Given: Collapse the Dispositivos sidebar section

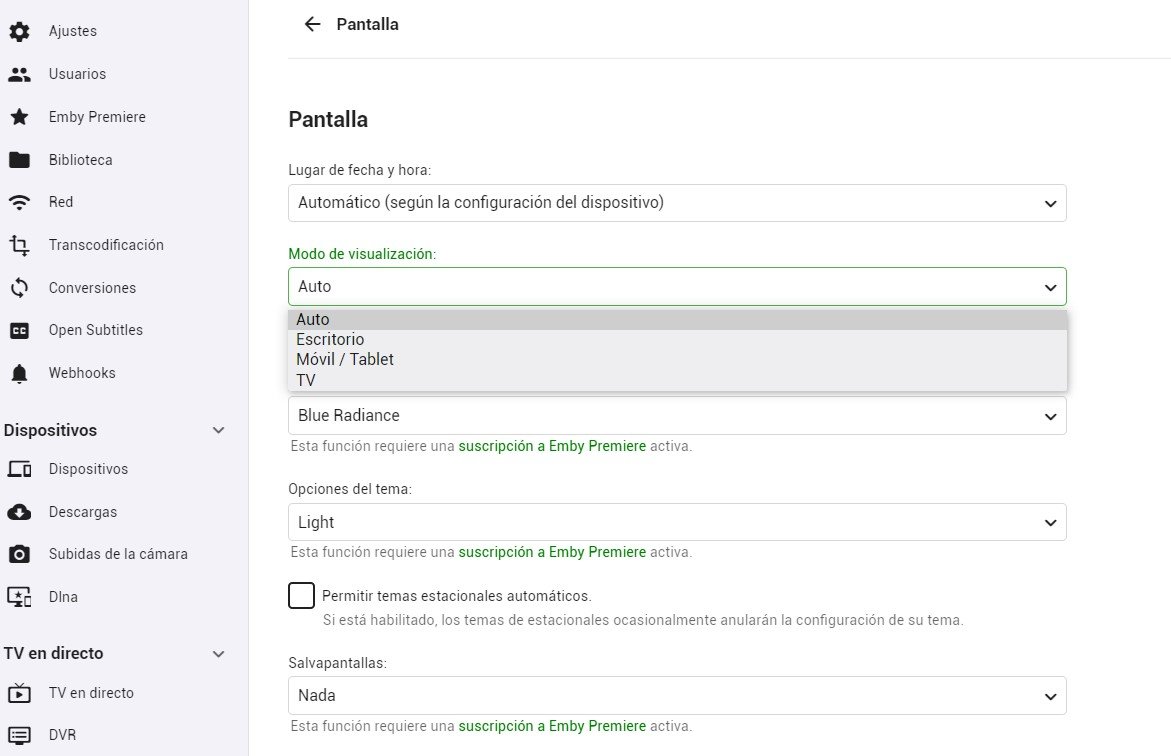Looking at the screenshot, I should (219, 430).
